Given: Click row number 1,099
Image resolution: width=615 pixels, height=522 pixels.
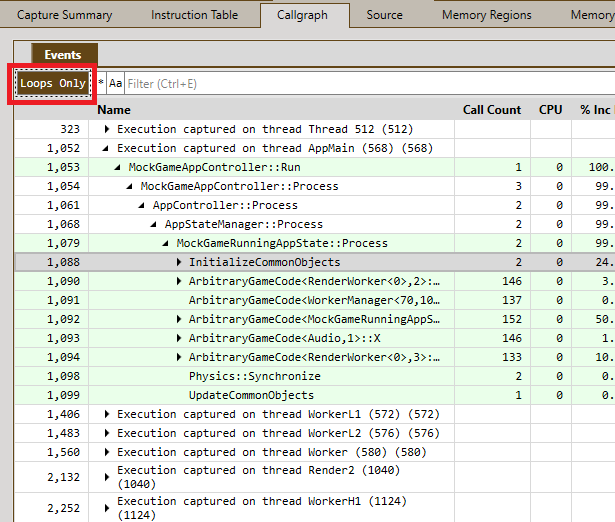Looking at the screenshot, I should click(x=64, y=395).
